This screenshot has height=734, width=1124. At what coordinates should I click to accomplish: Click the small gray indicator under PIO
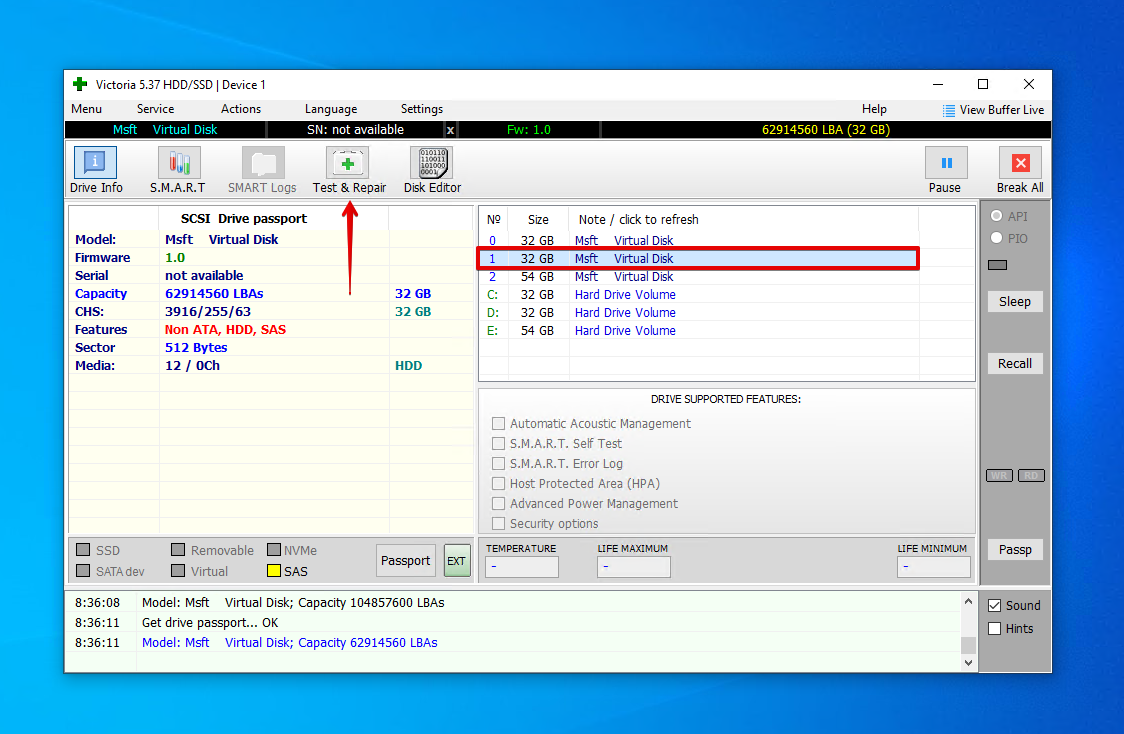pyautogui.click(x=997, y=265)
